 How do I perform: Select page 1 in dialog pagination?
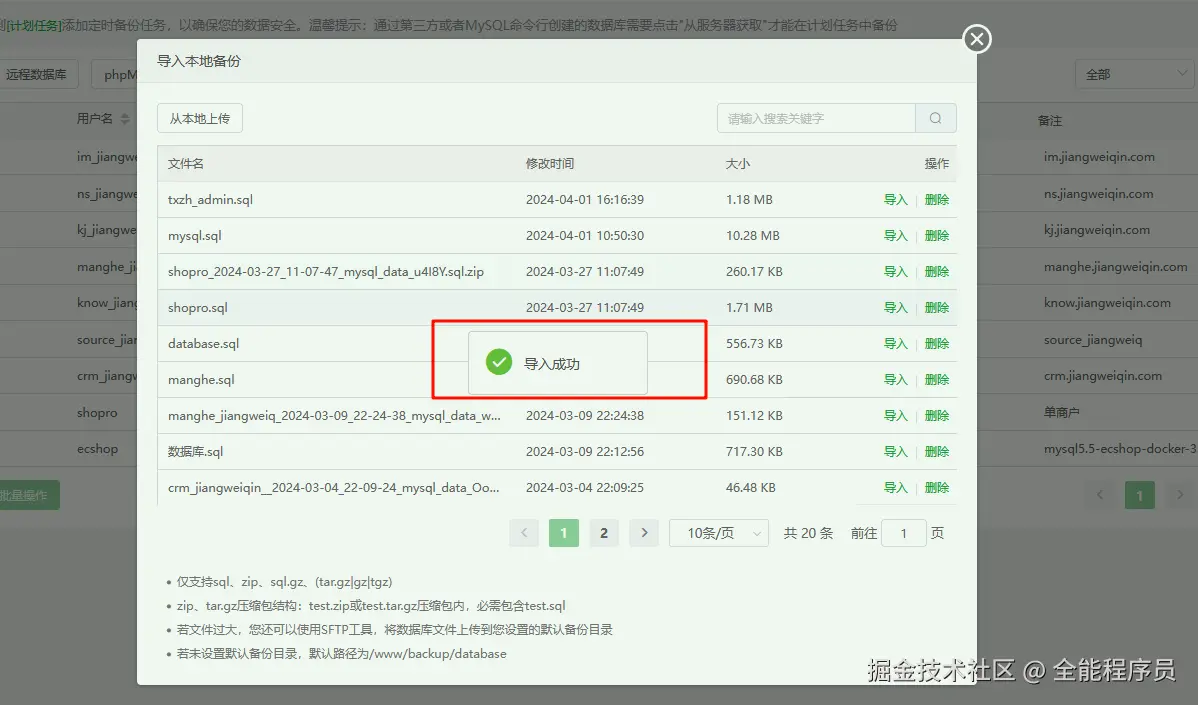click(564, 533)
